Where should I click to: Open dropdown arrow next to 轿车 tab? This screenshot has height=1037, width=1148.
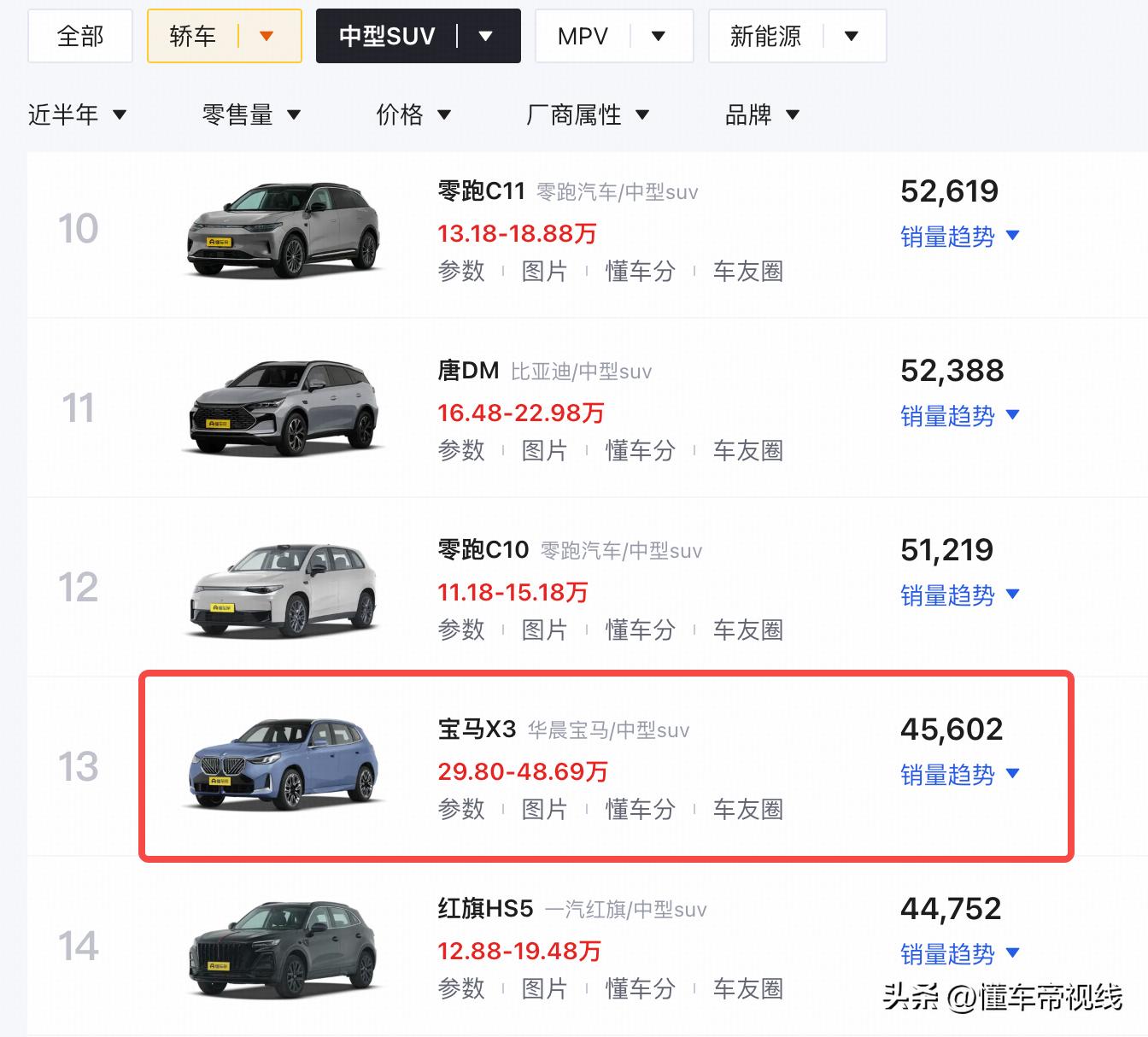pyautogui.click(x=266, y=36)
